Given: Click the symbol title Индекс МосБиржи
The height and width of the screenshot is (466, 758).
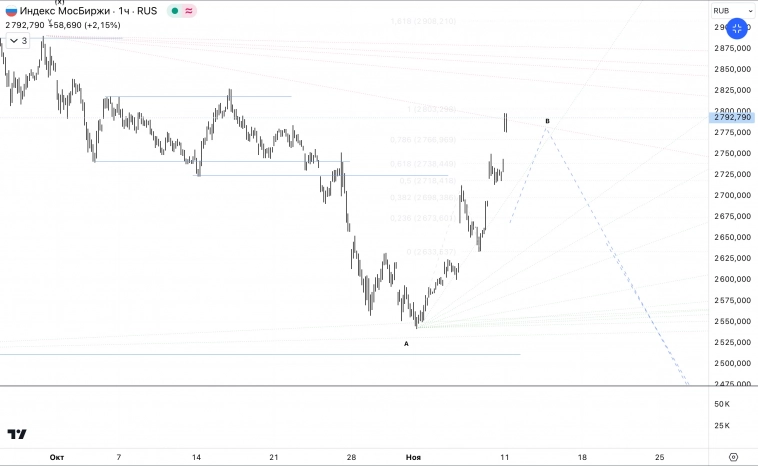Looking at the screenshot, I should [65, 11].
